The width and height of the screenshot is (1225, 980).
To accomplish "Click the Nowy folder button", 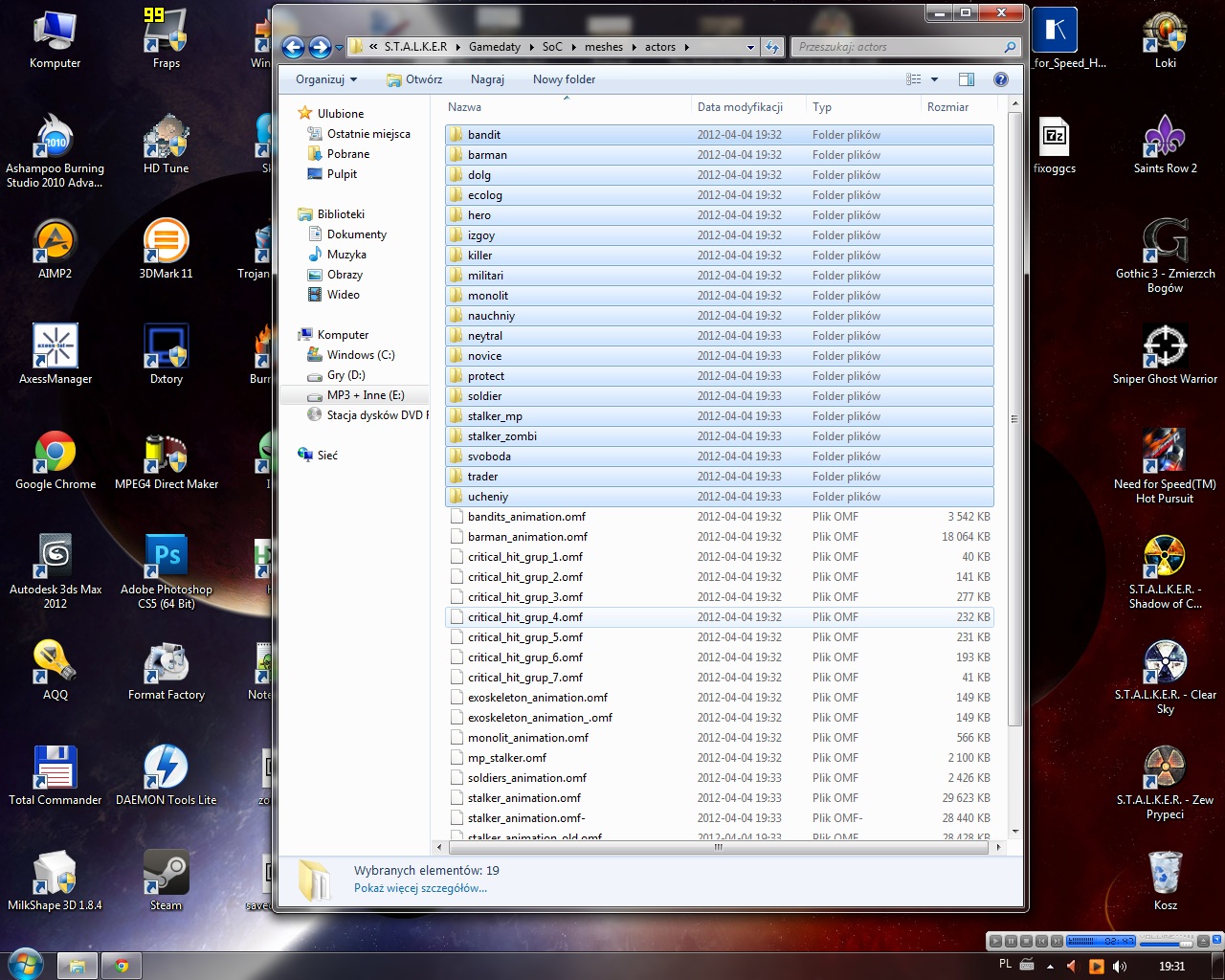I will 564,79.
